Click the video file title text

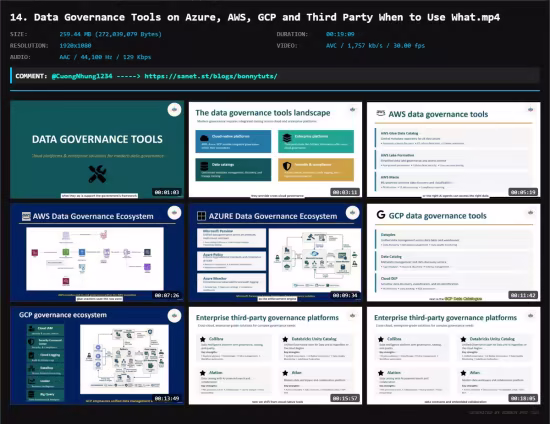[x=255, y=17]
